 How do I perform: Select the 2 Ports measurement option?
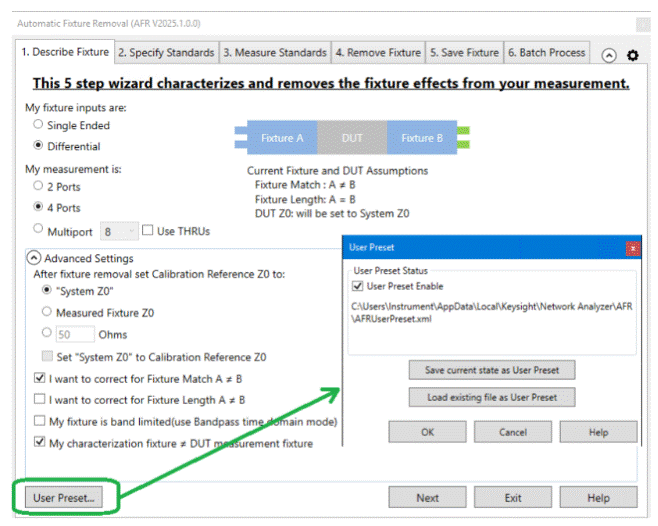(39, 187)
